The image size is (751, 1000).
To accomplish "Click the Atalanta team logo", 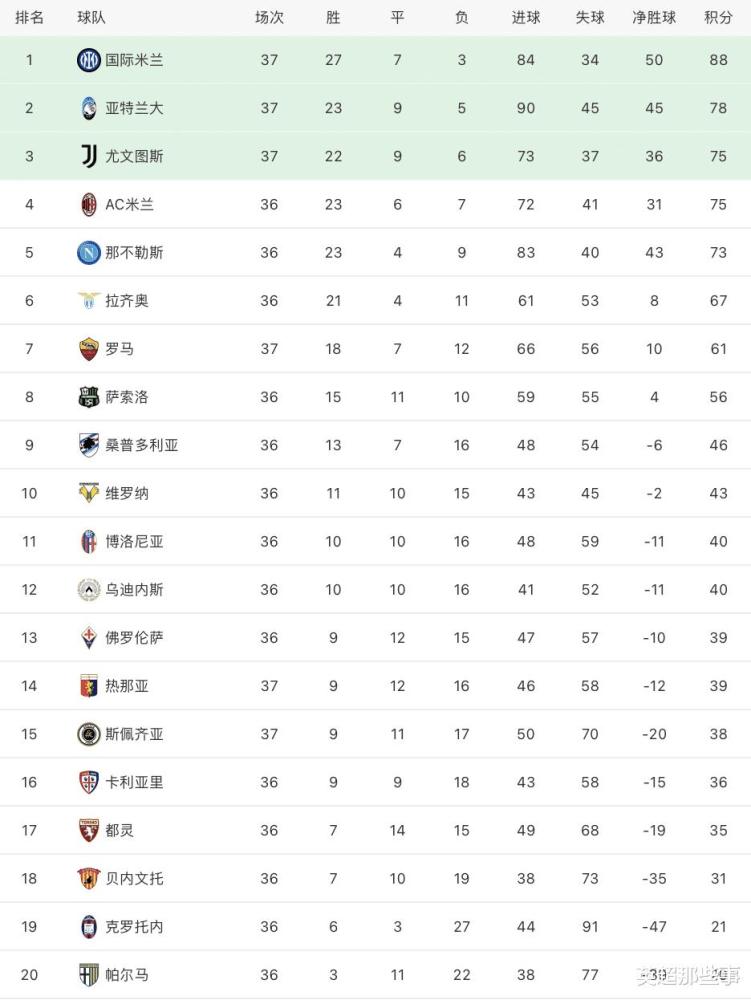I will [x=89, y=108].
